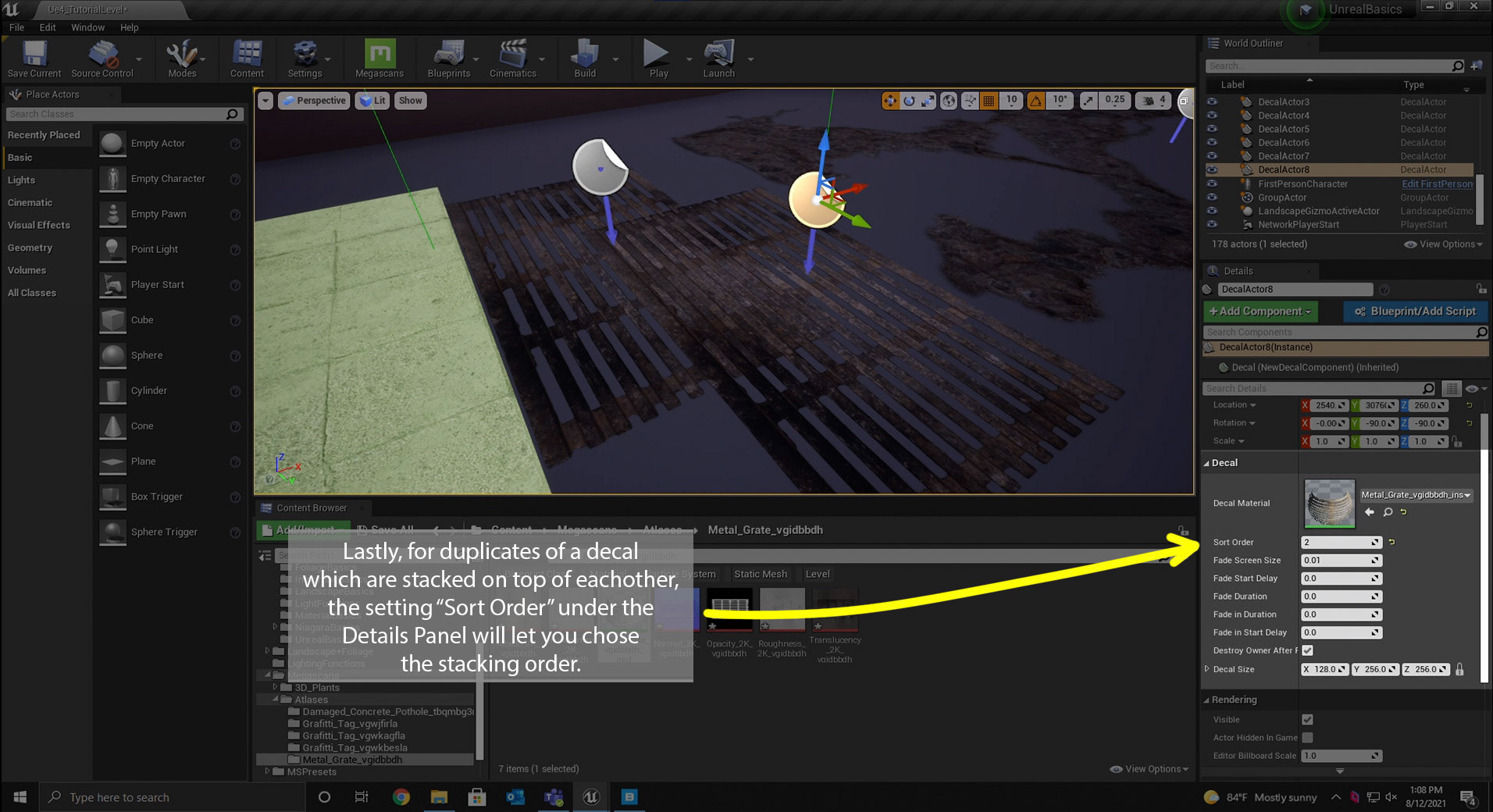Browse to decal material in Content Browser
1493x812 pixels.
(x=1388, y=512)
